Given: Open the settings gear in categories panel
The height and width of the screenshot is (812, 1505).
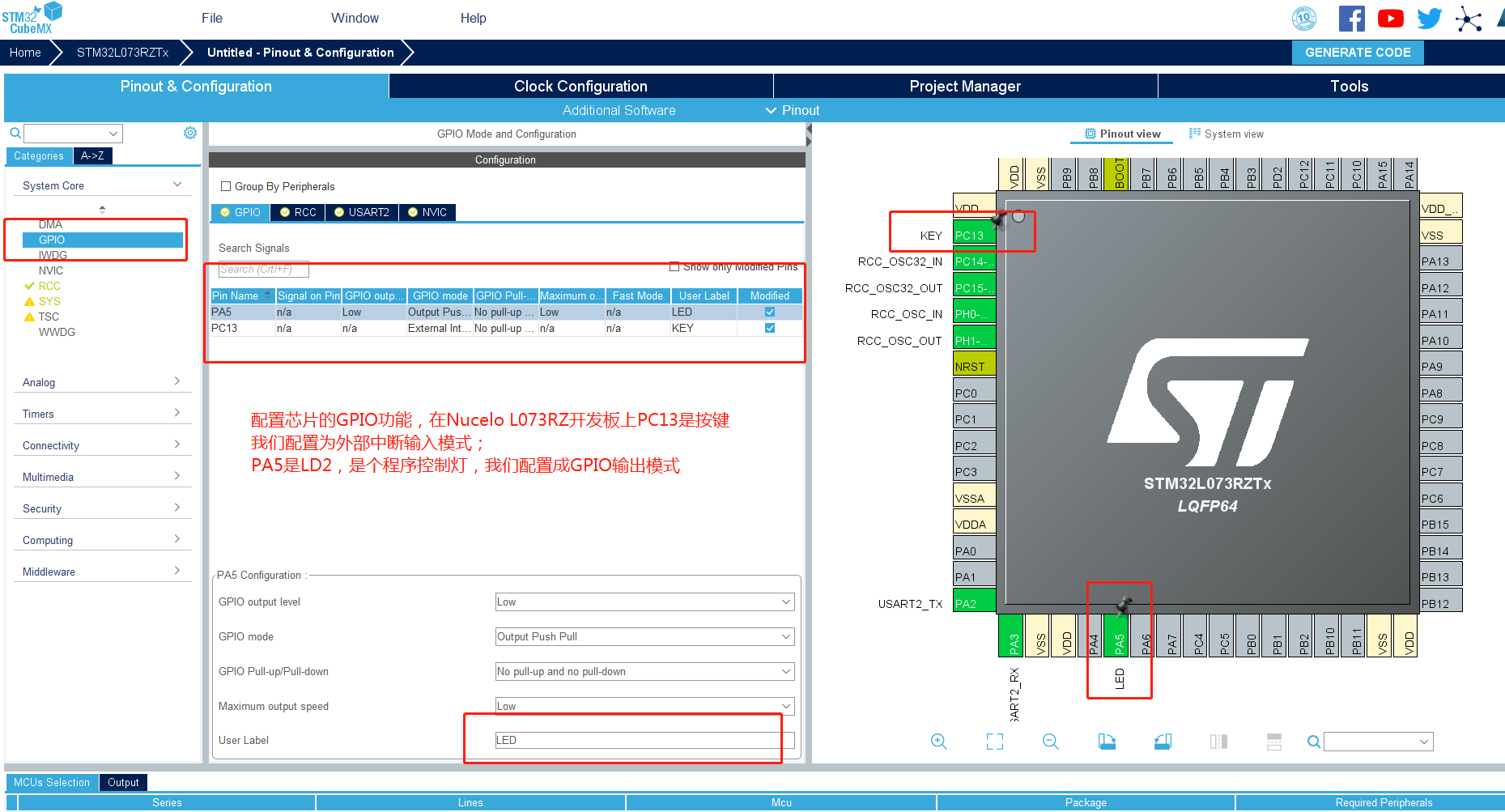Looking at the screenshot, I should pos(189,133).
